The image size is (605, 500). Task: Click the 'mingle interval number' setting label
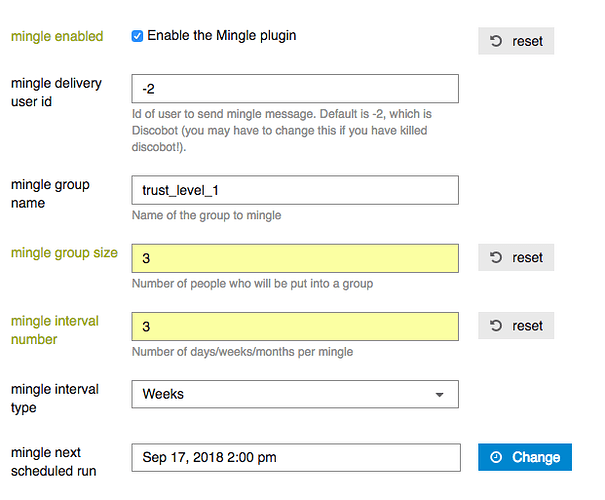click(55, 330)
